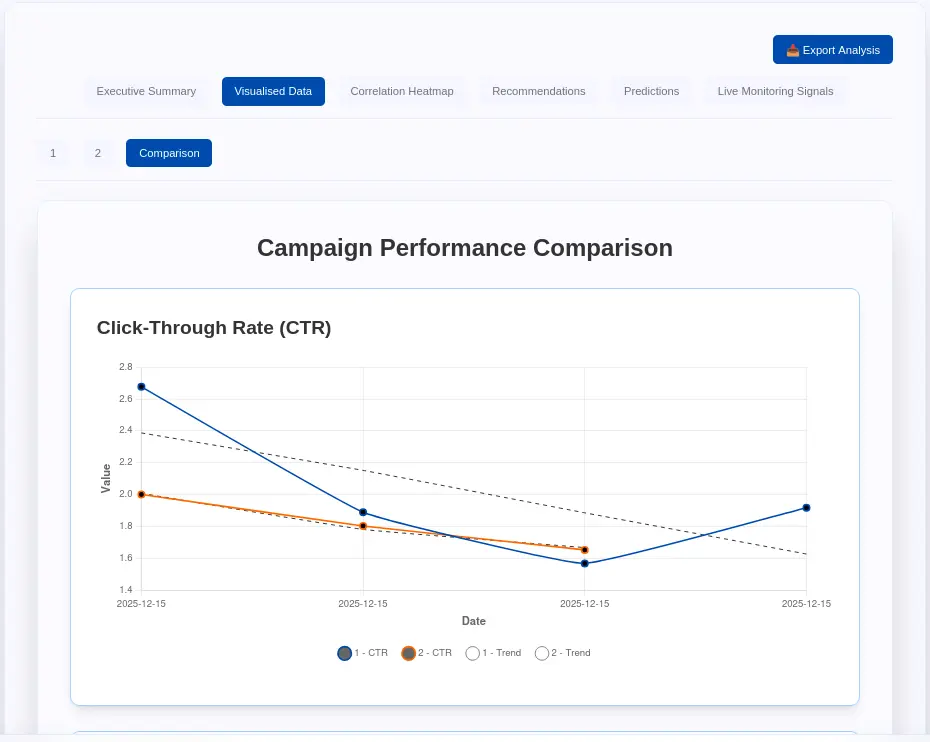Toggle the 2 - CTR legend marker
930x742 pixels.
(x=408, y=653)
